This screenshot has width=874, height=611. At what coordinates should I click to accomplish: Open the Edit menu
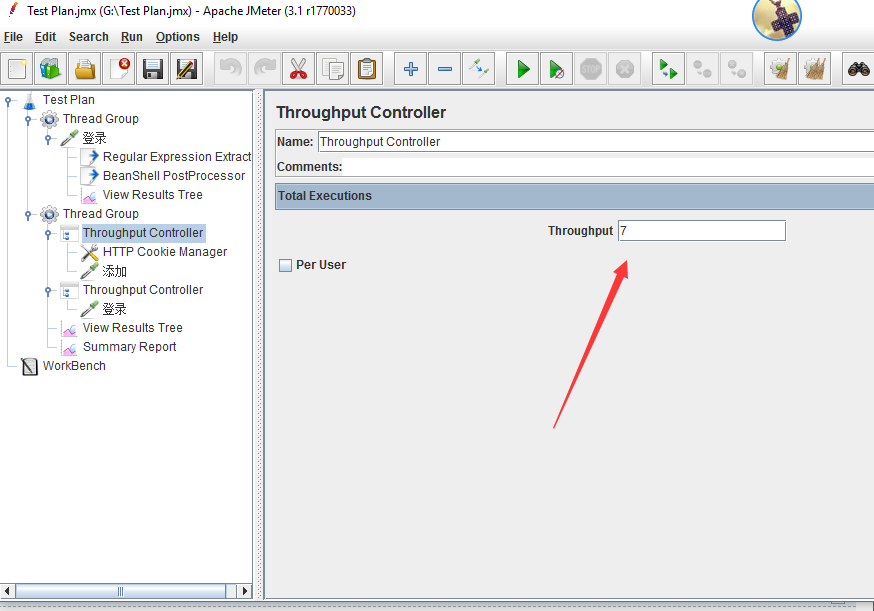(x=45, y=37)
